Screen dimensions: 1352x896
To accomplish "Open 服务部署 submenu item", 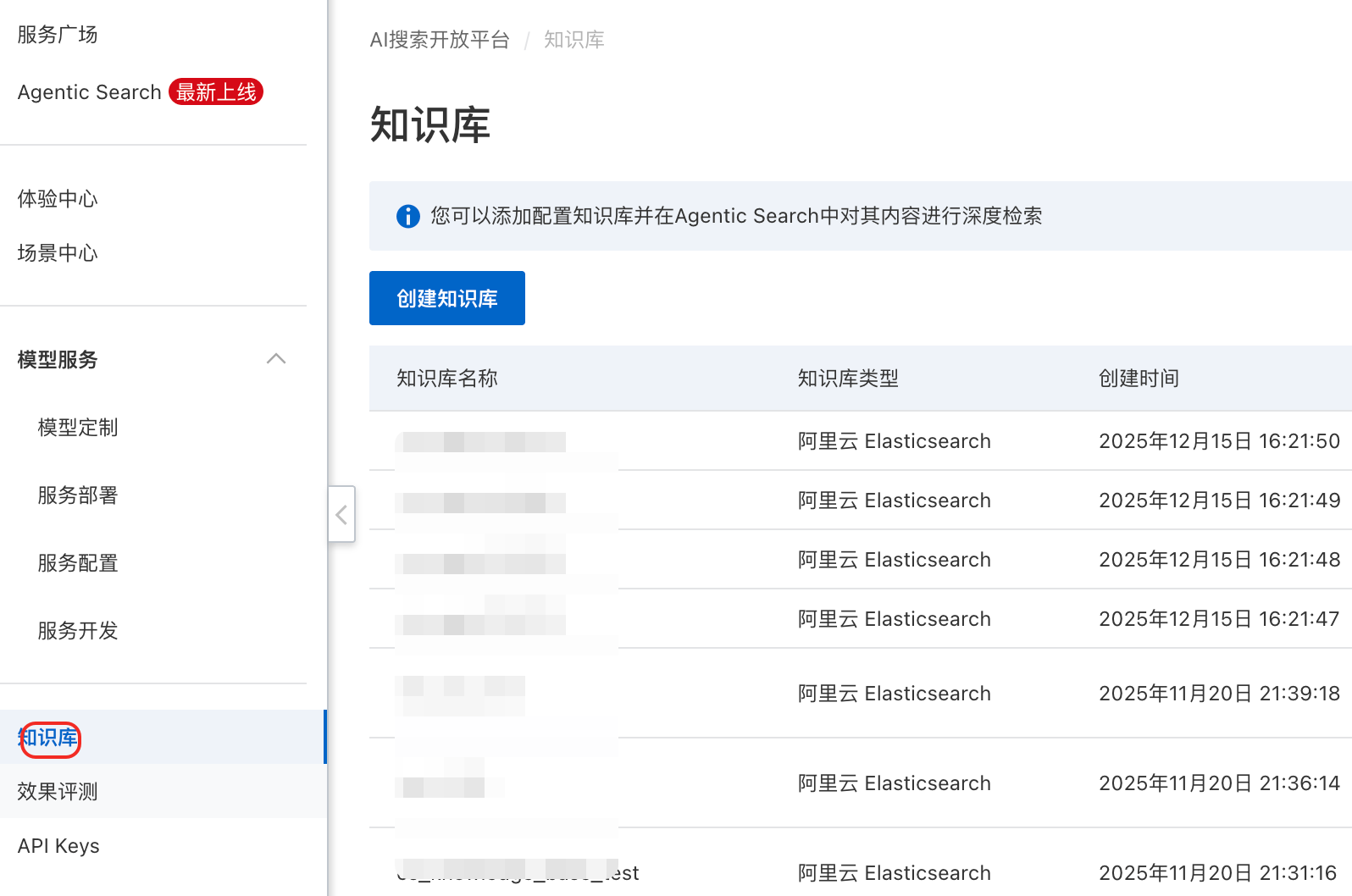I will coord(78,495).
